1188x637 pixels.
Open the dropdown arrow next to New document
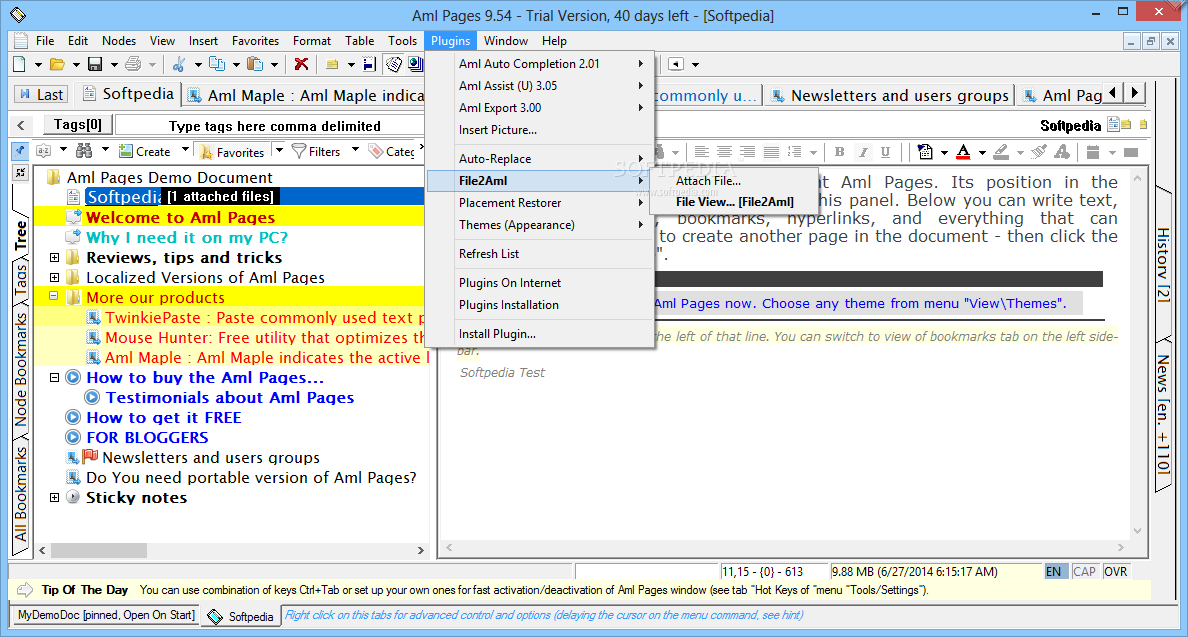point(38,65)
